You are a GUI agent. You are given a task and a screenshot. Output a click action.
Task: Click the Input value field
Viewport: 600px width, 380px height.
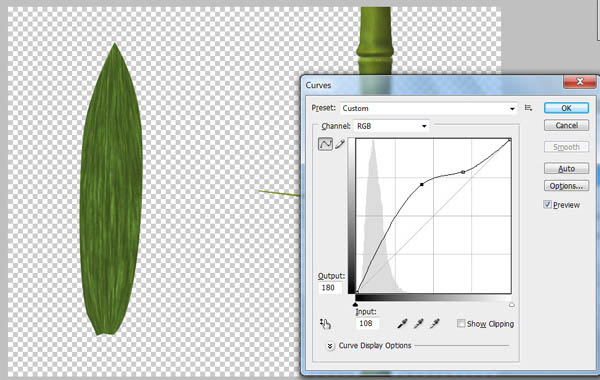[x=367, y=324]
